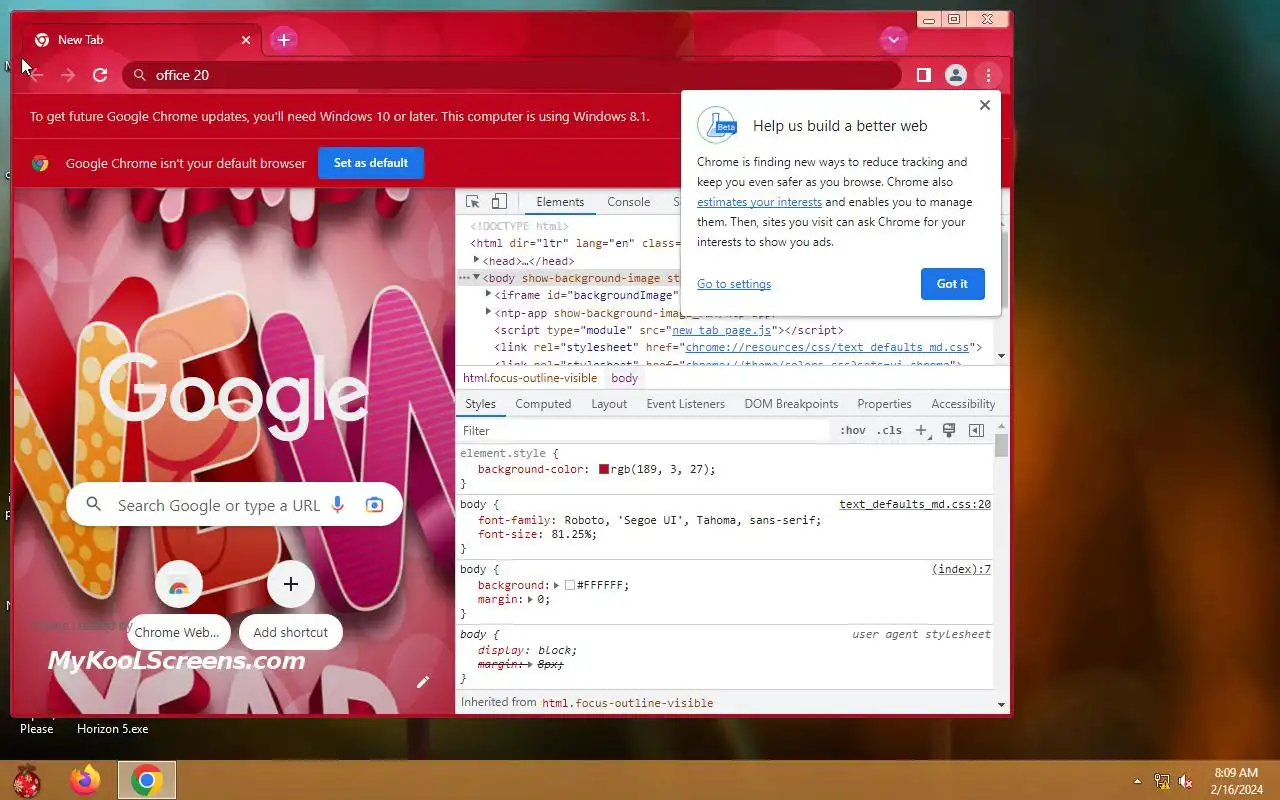
Task: Click the styles Filter input field
Action: [x=644, y=431]
